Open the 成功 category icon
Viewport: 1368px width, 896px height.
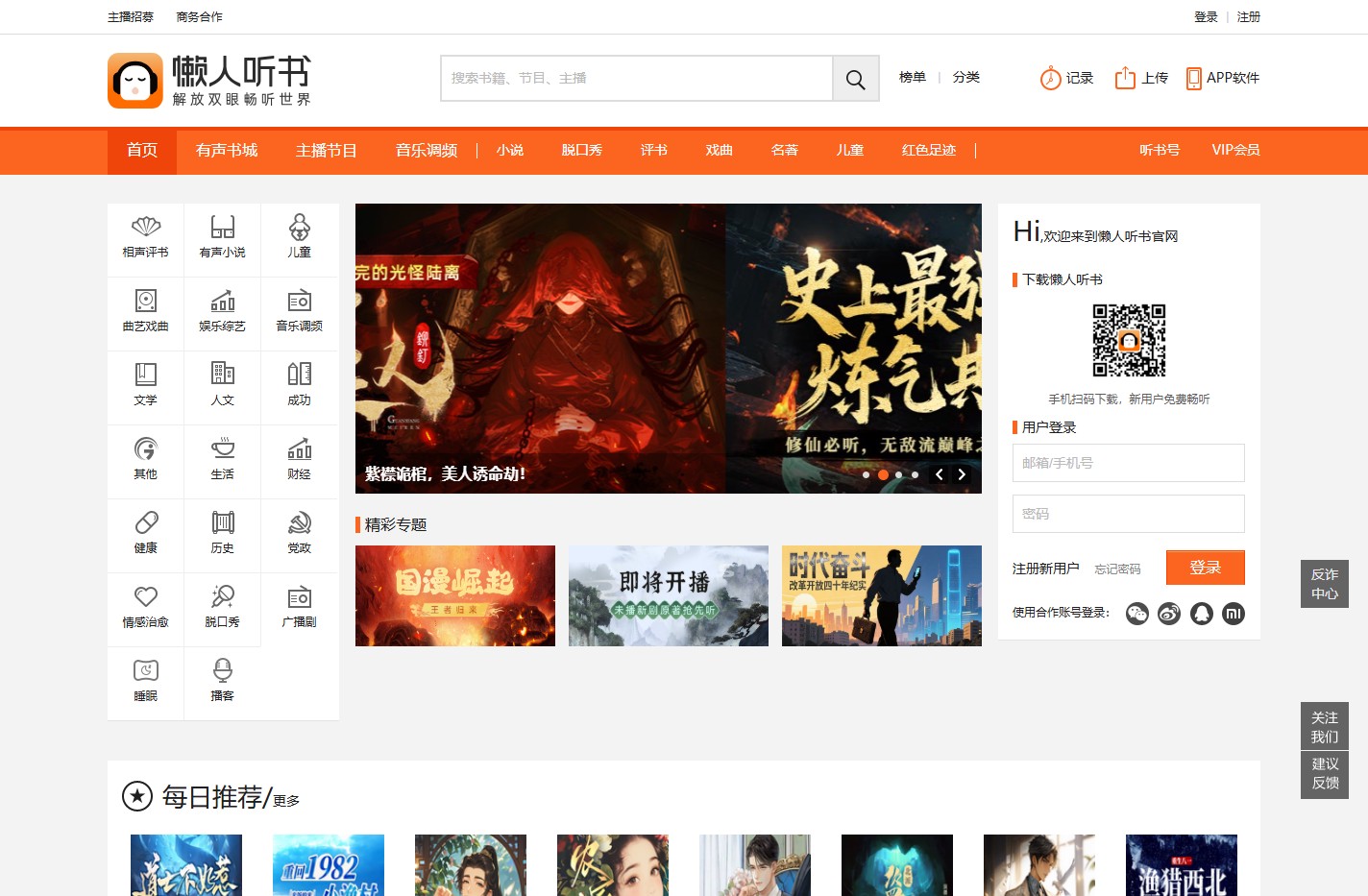click(300, 375)
